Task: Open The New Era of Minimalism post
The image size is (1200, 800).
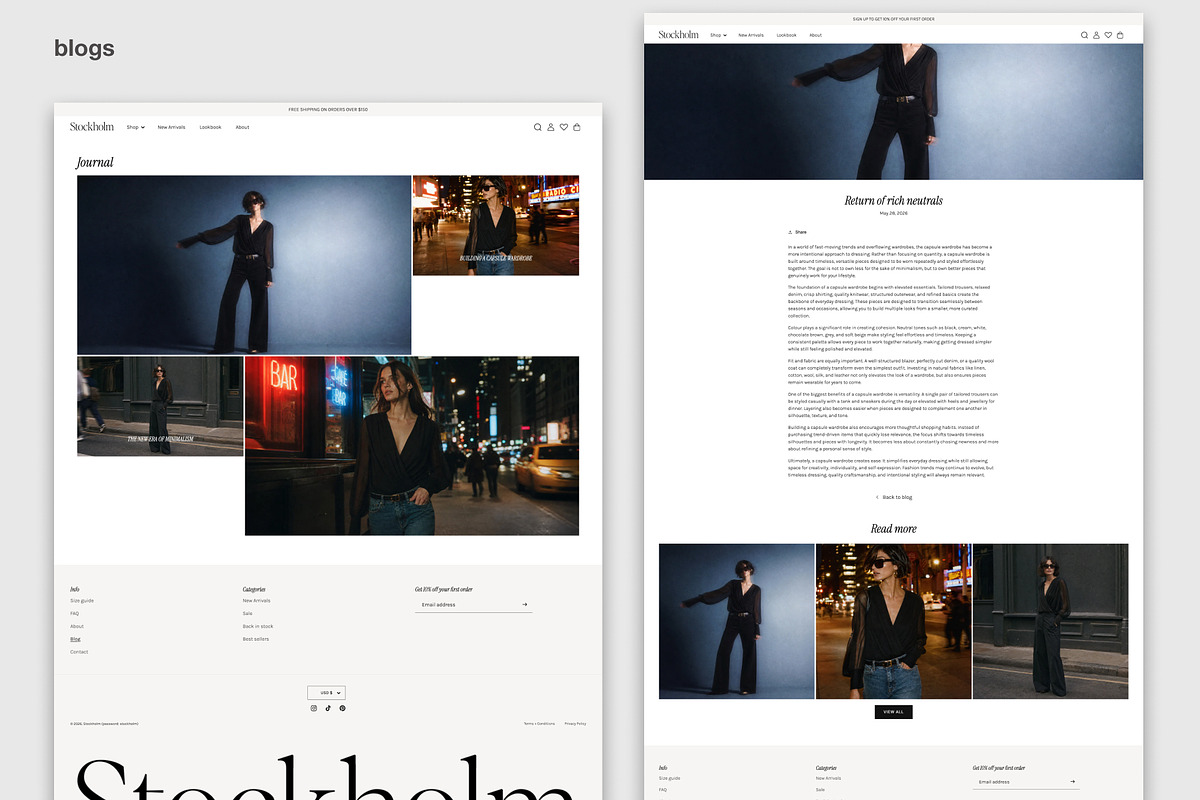Action: coord(160,406)
